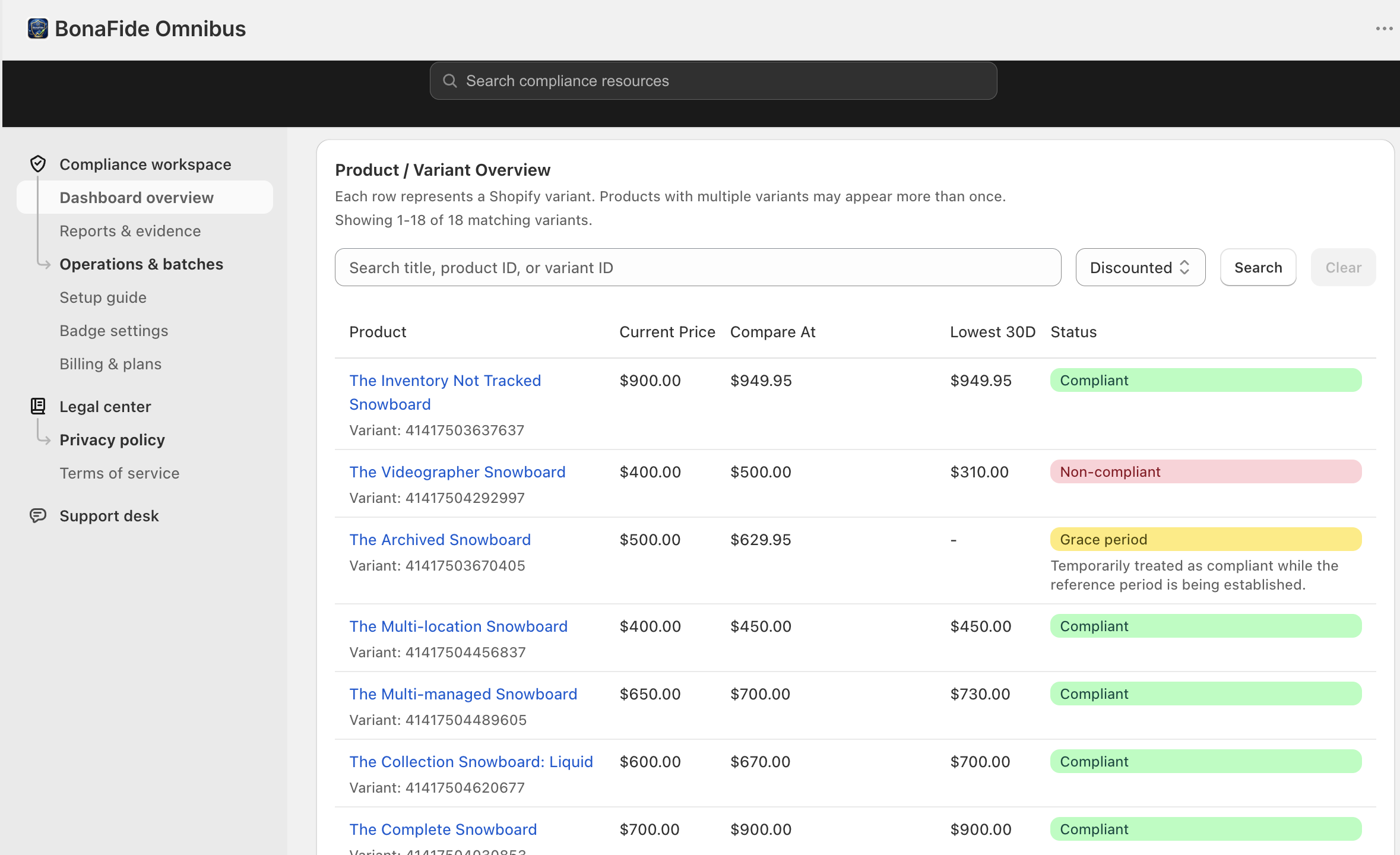Click the $650.00 current price value
The width and height of the screenshot is (1400, 855).
[650, 694]
